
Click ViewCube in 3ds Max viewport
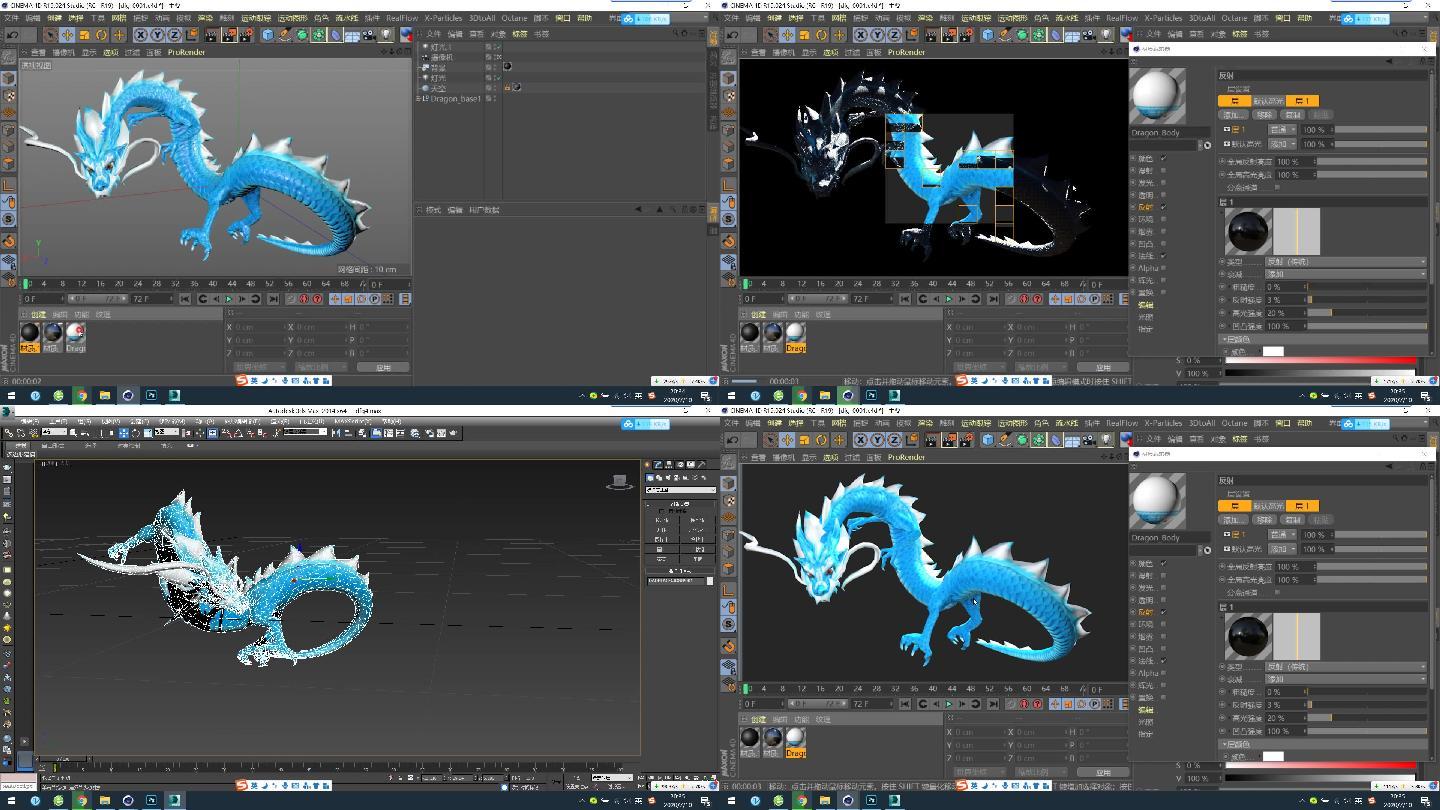coord(620,482)
